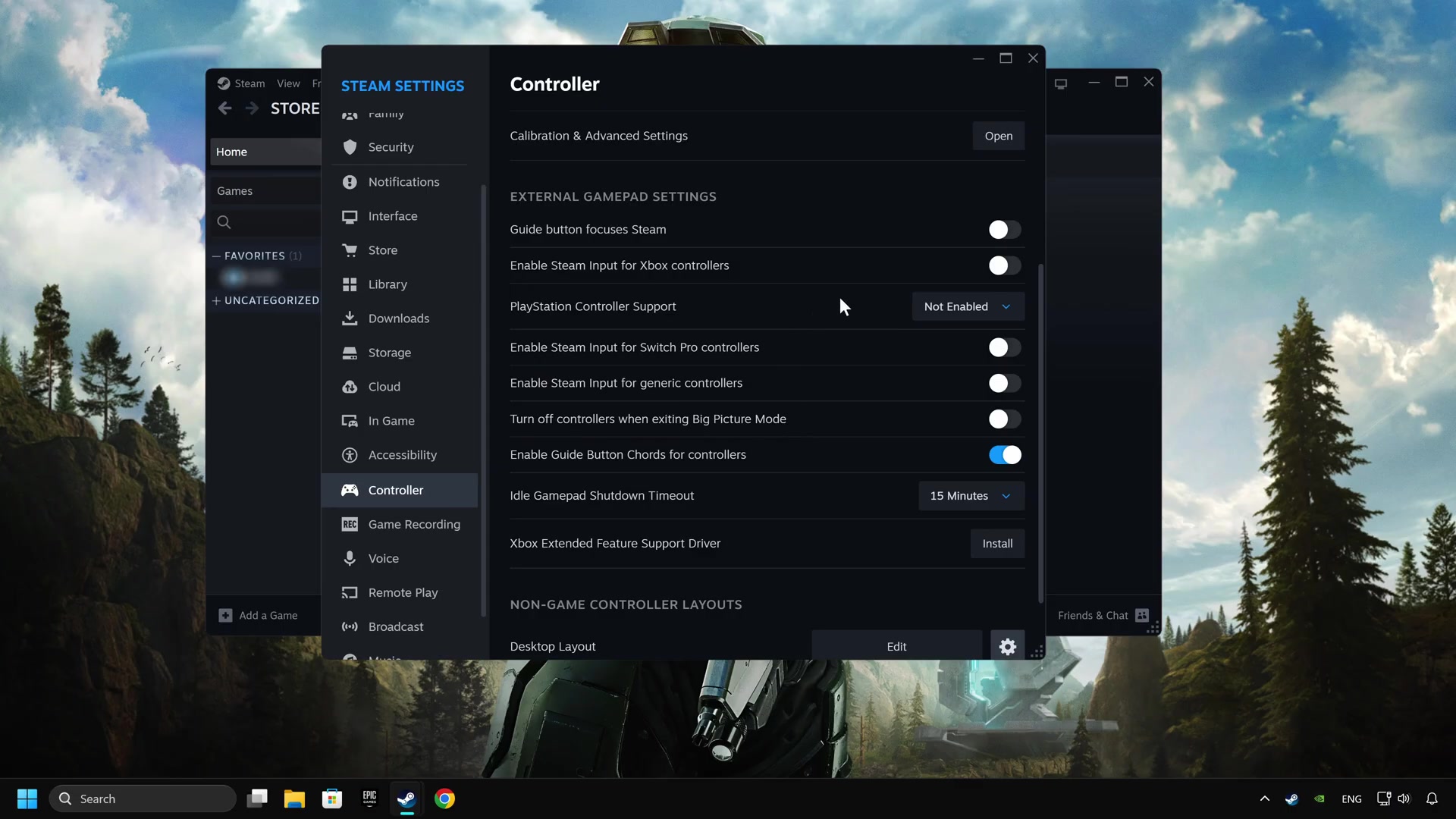Install Xbox Extended Feature Support Driver
Screen dimensions: 1456x819
[x=997, y=544]
